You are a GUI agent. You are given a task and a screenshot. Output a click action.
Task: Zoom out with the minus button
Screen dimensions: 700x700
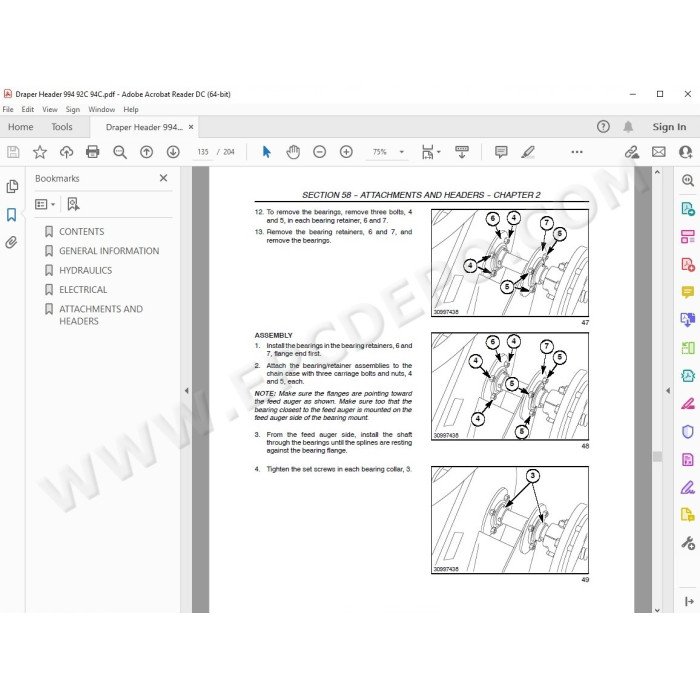click(x=320, y=152)
